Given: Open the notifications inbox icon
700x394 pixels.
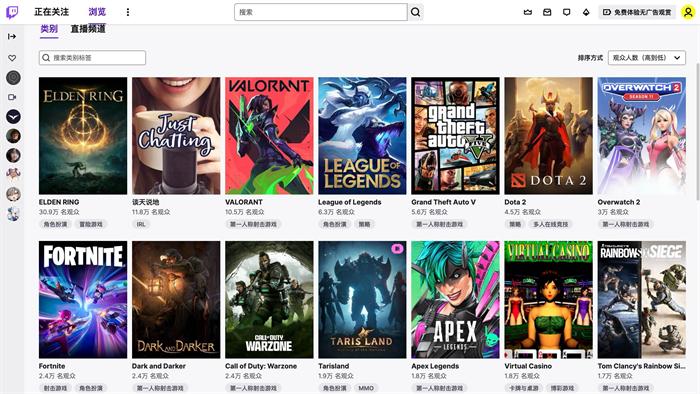Looking at the screenshot, I should [547, 12].
